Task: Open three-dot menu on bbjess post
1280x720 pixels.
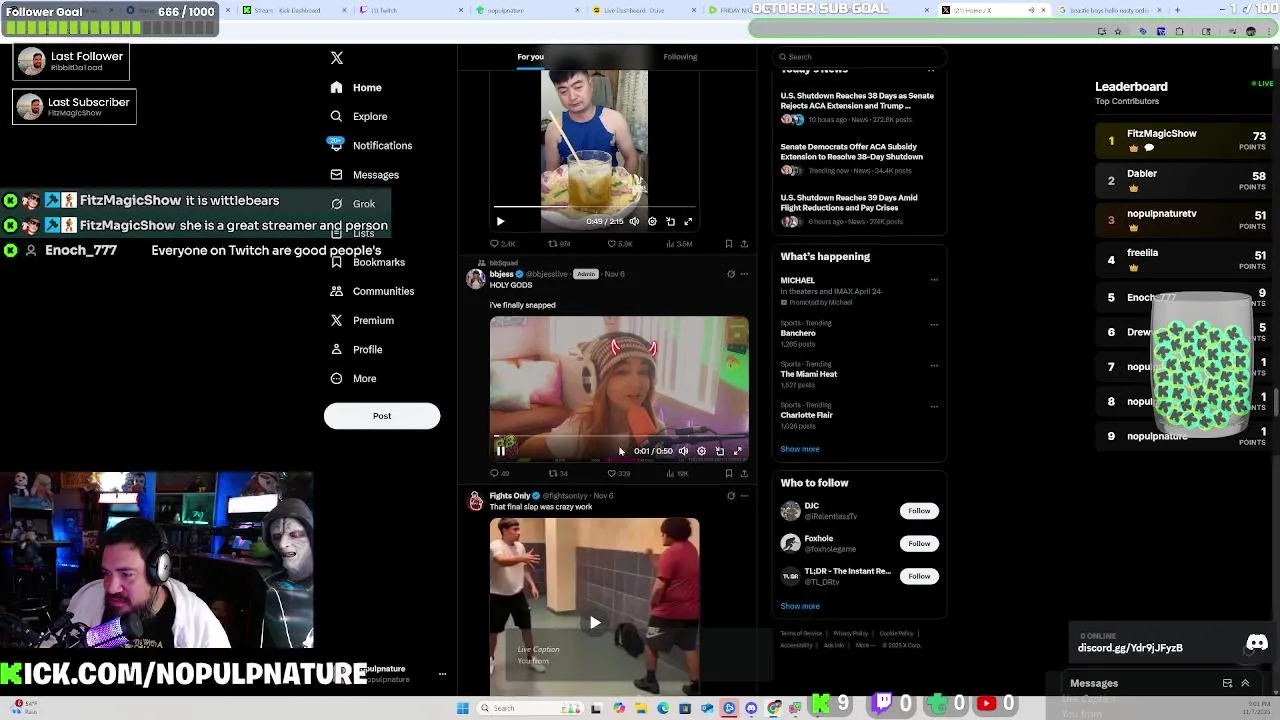Action: click(744, 274)
